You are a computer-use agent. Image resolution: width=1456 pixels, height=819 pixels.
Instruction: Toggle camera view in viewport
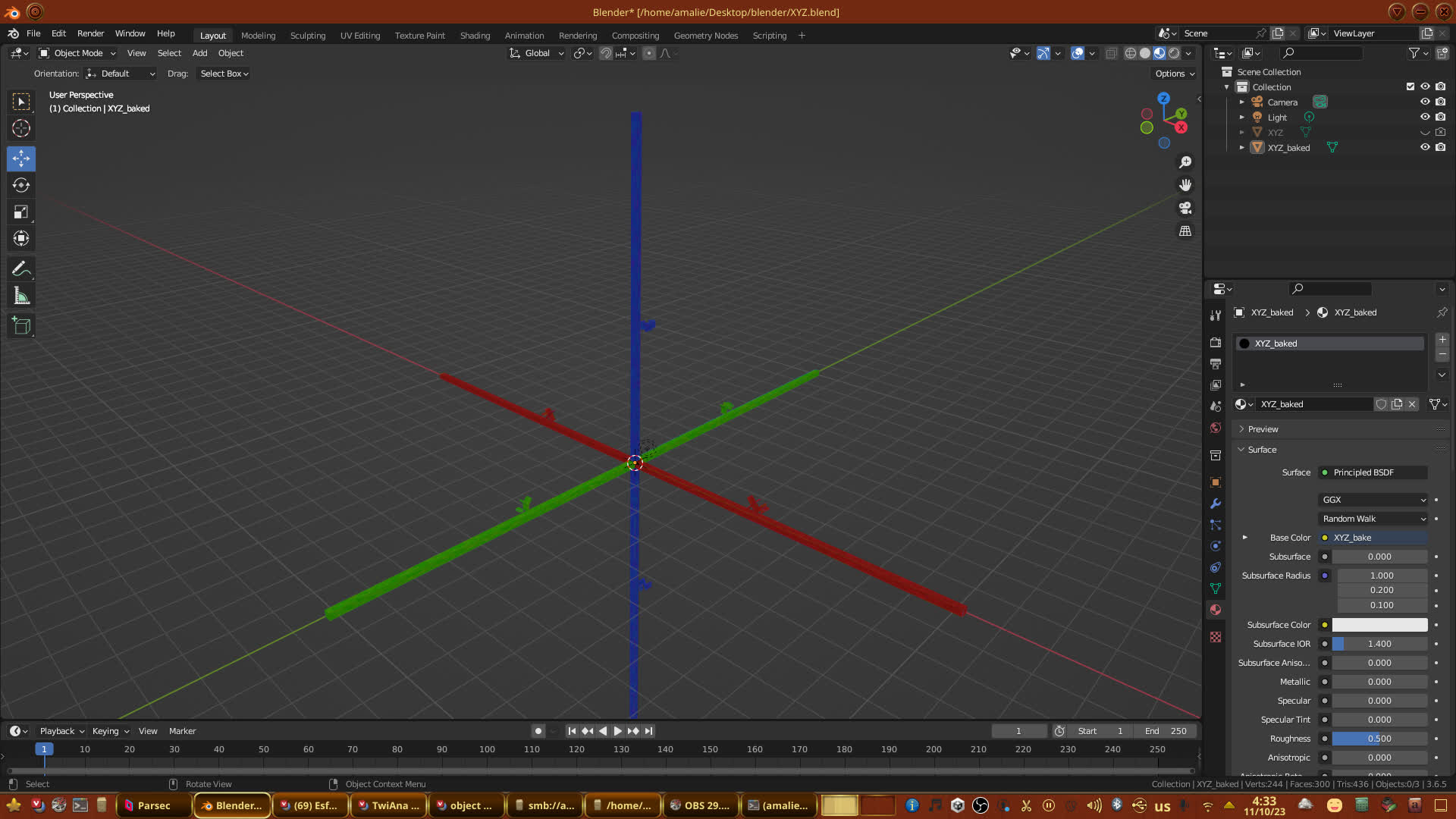click(1185, 208)
